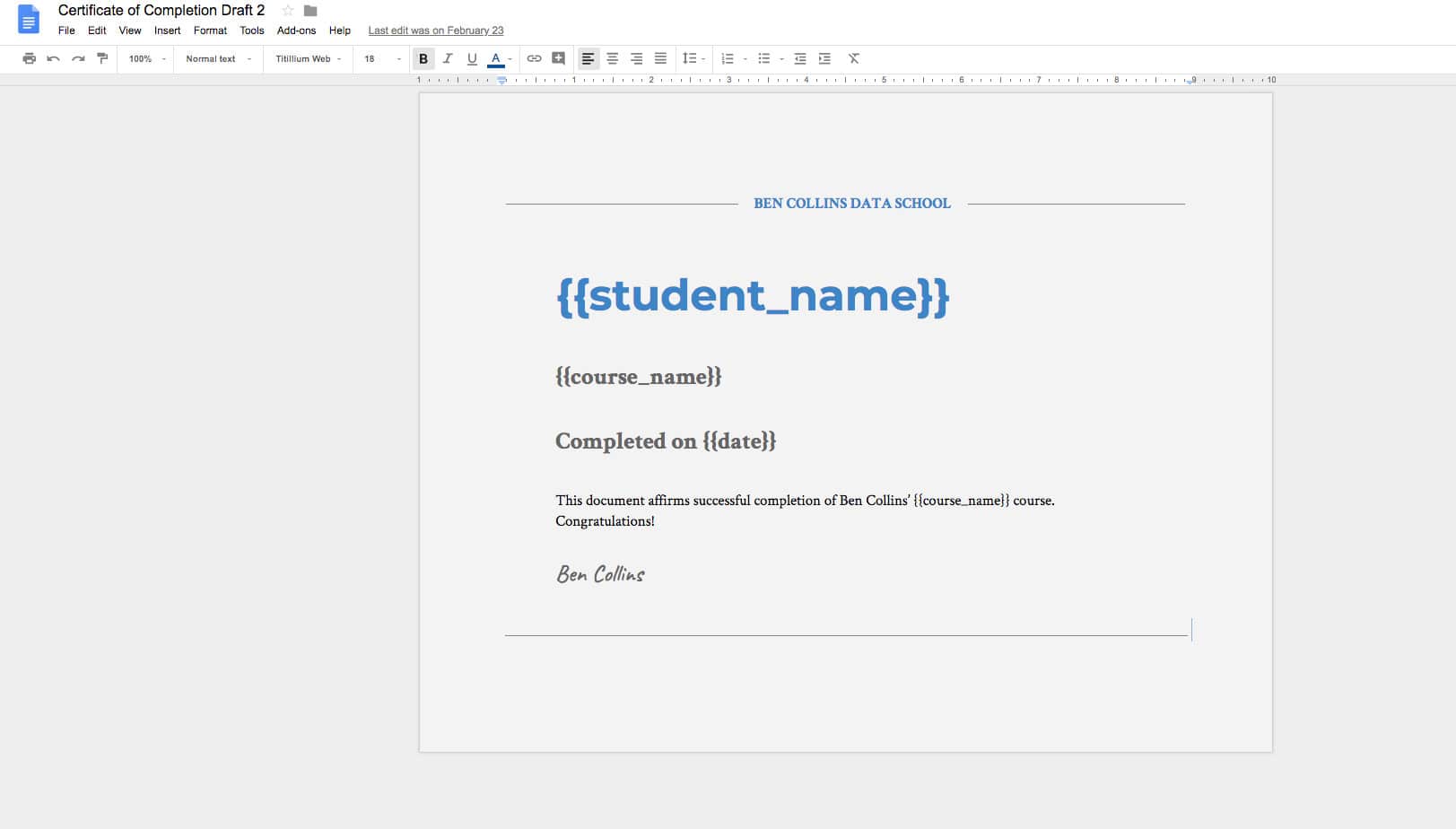Screen dimensions: 1456x829
Task: Click the Completed on {{date}} line
Action: (666, 441)
